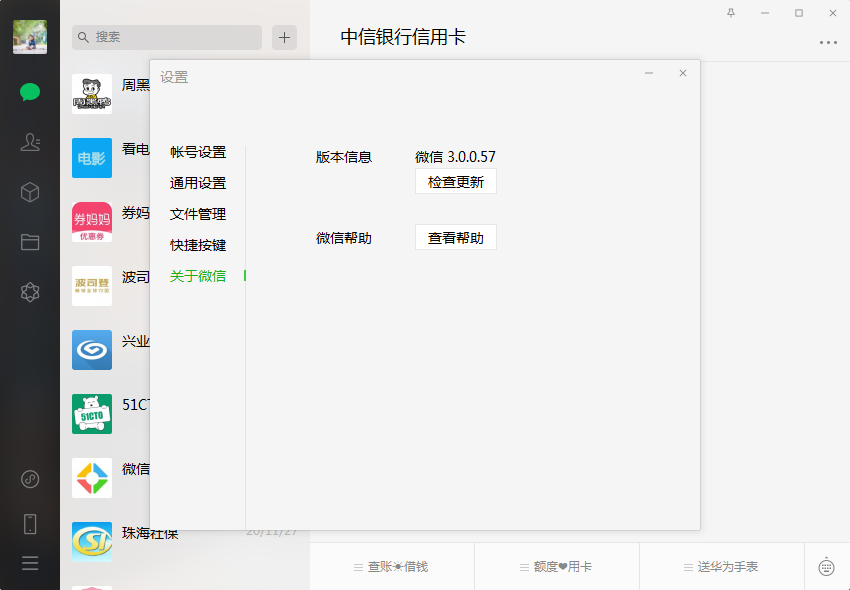Click the 查账☀借钱 menu button
Screen dimensions: 850x590
click(392, 567)
